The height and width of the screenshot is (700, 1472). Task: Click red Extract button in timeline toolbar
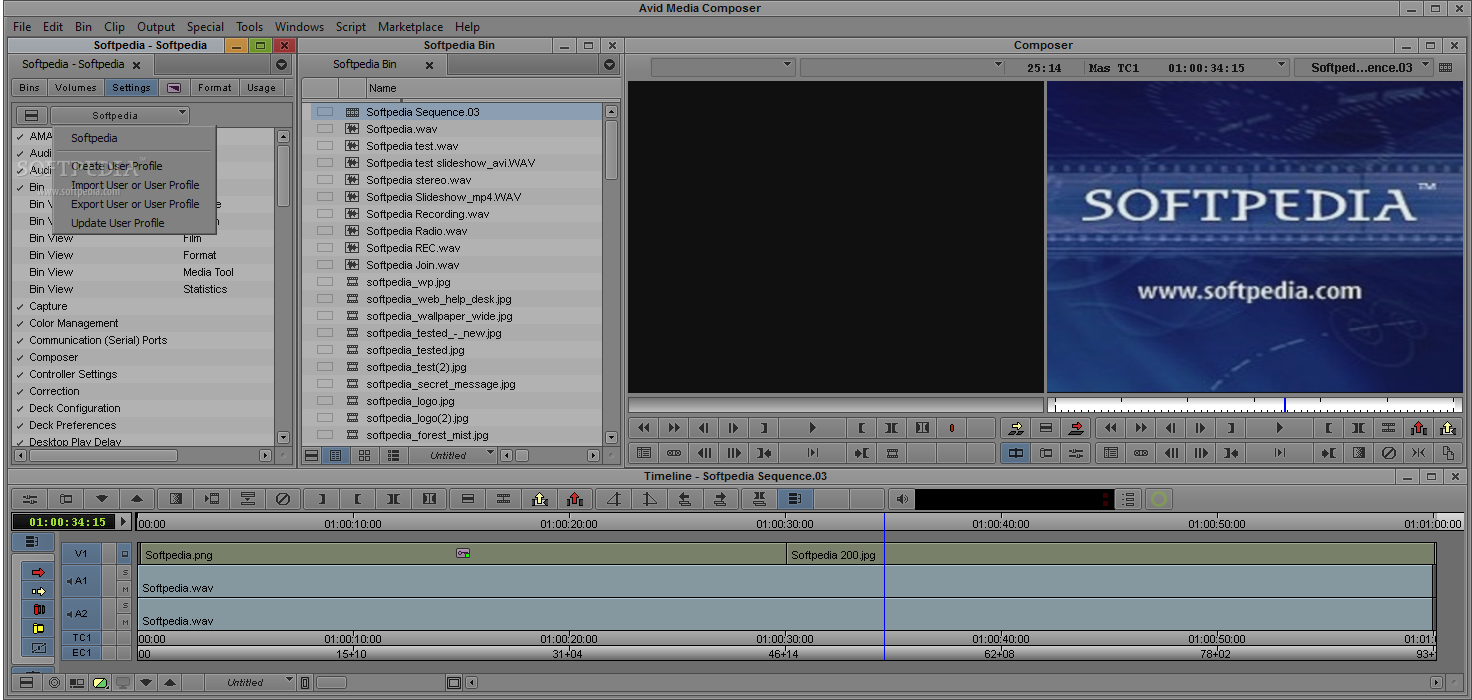(x=575, y=498)
